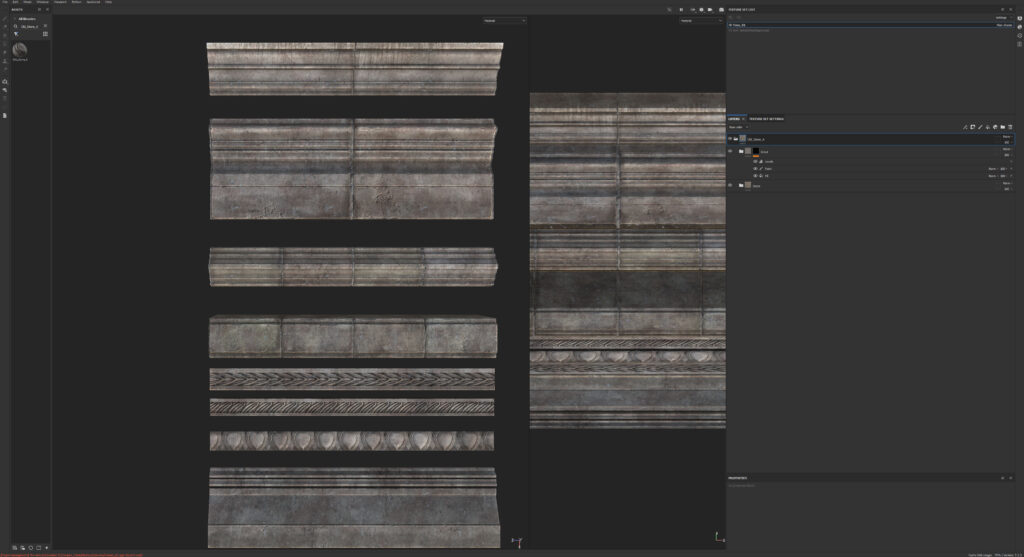Open the 2D viewport Material channel dropdown
Image resolution: width=1024 pixels, height=557 pixels.
pyautogui.click(x=701, y=21)
